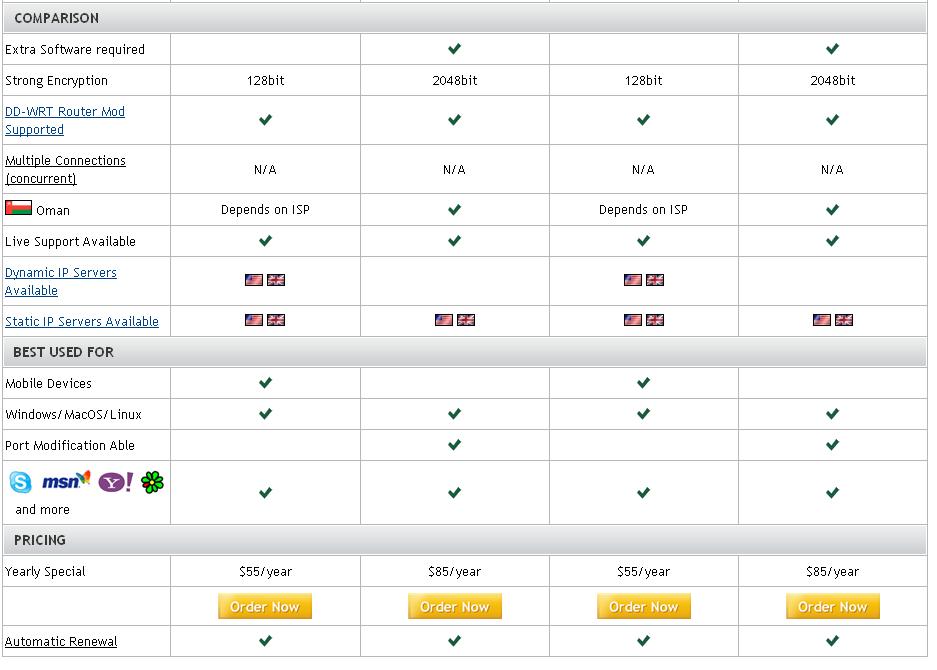Click Order Now under second column $85/year plan
Viewport: 937px width, 670px height.
(x=455, y=606)
